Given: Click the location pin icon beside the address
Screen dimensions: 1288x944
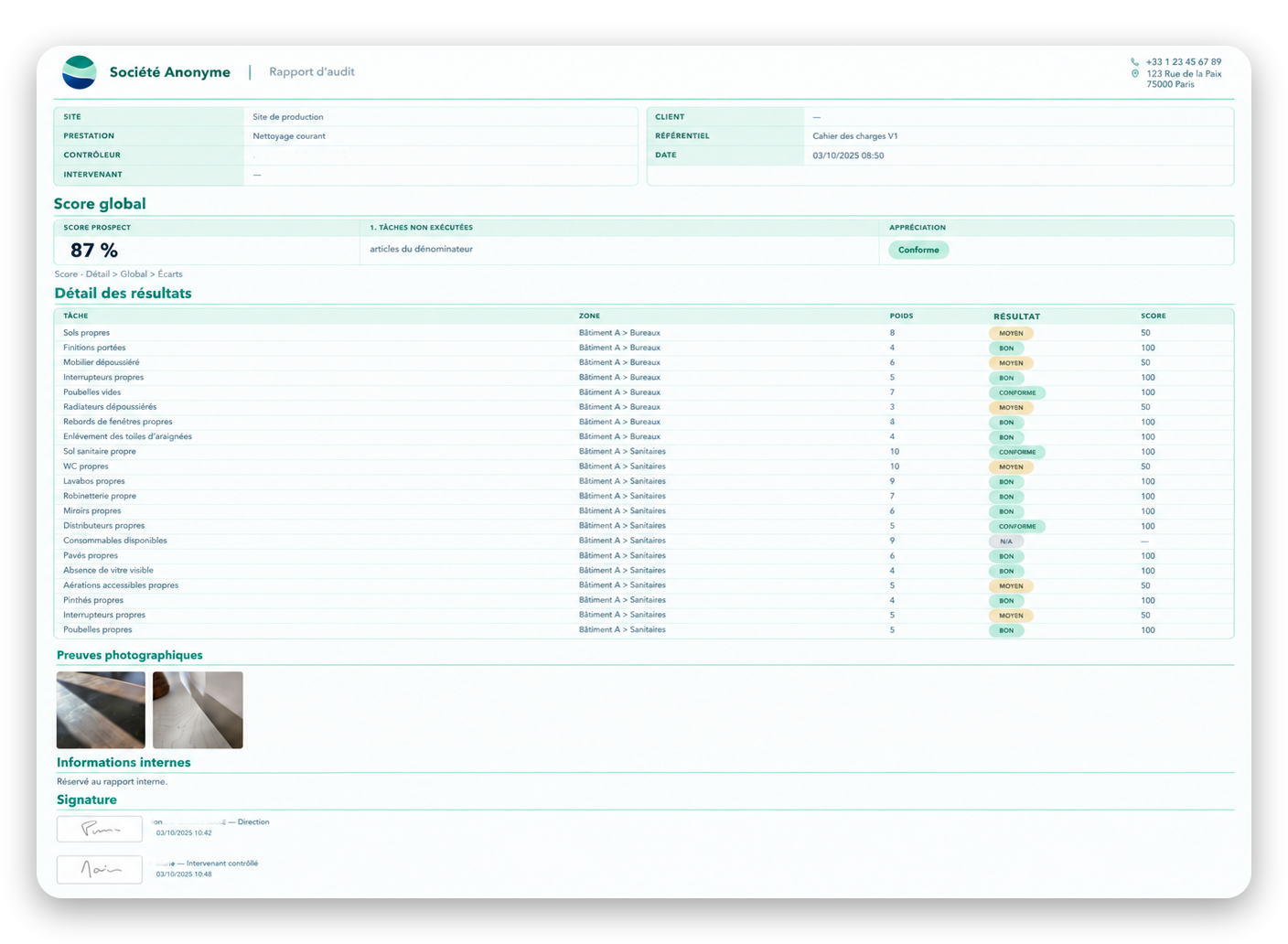Looking at the screenshot, I should (x=1135, y=73).
